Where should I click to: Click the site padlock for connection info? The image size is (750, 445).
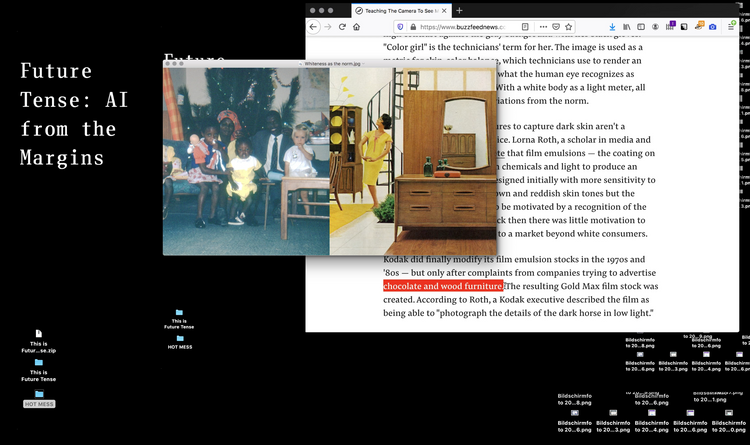click(x=413, y=26)
